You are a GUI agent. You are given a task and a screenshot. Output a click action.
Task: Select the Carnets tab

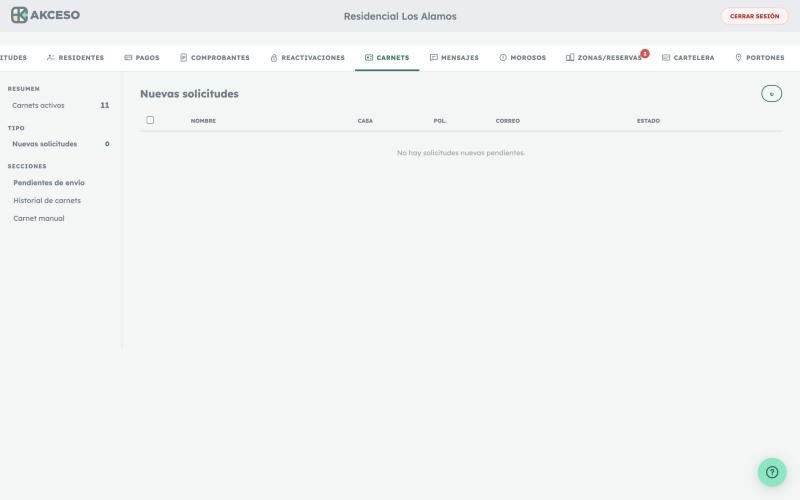click(x=387, y=58)
